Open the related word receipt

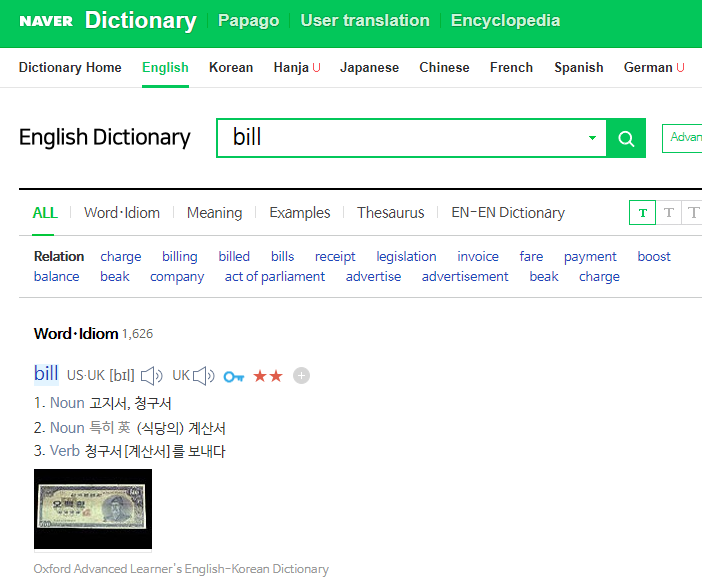335,257
